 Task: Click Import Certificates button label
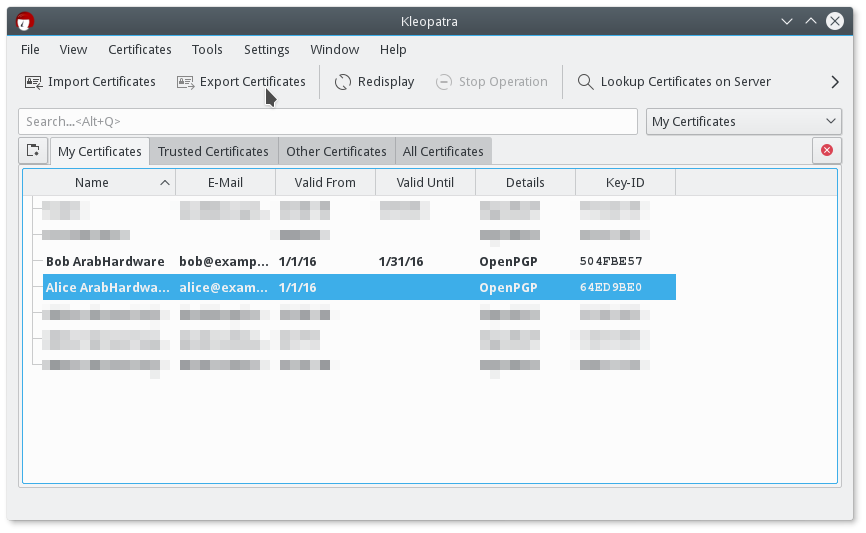(102, 82)
